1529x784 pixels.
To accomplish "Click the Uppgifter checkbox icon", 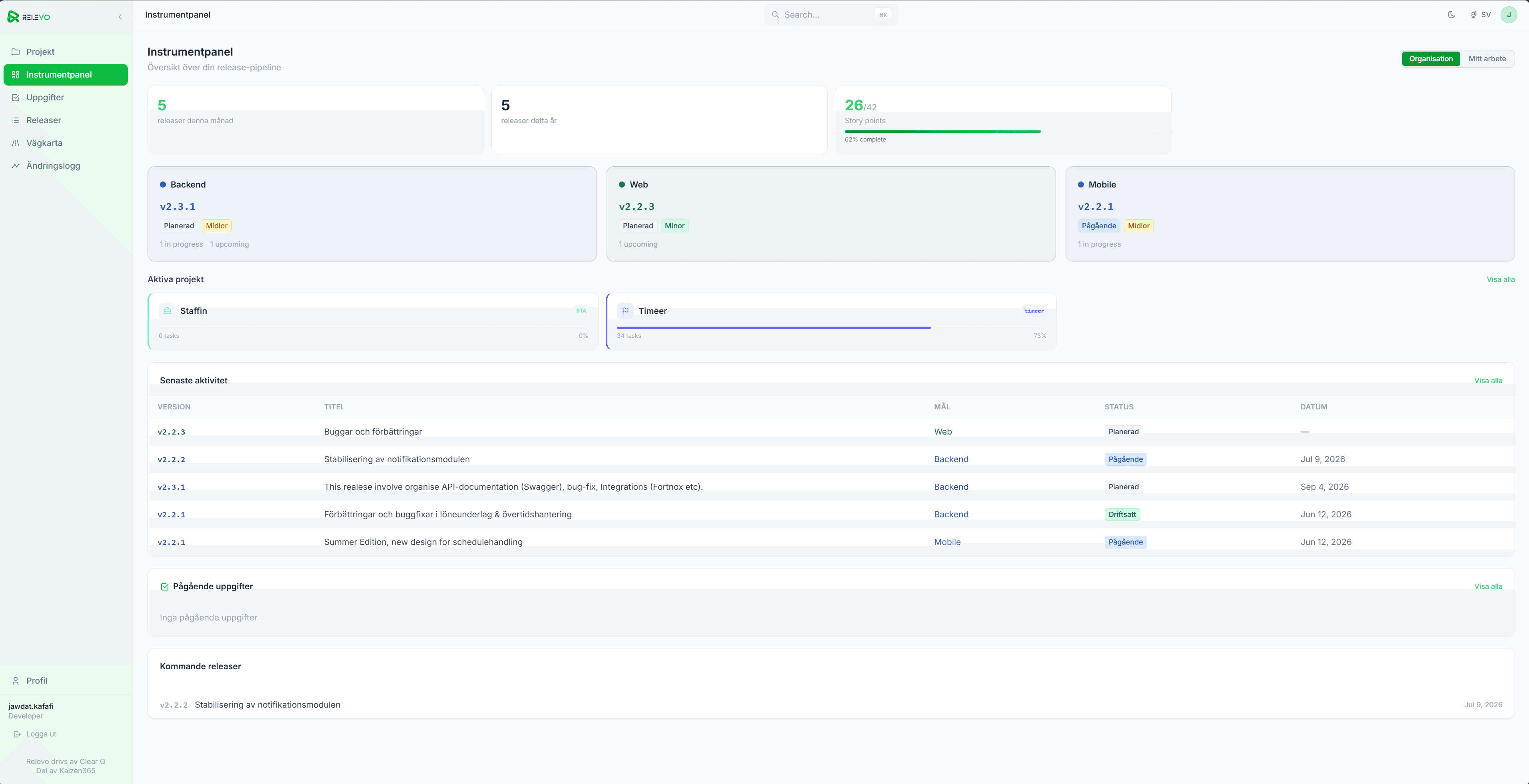I will (16, 97).
